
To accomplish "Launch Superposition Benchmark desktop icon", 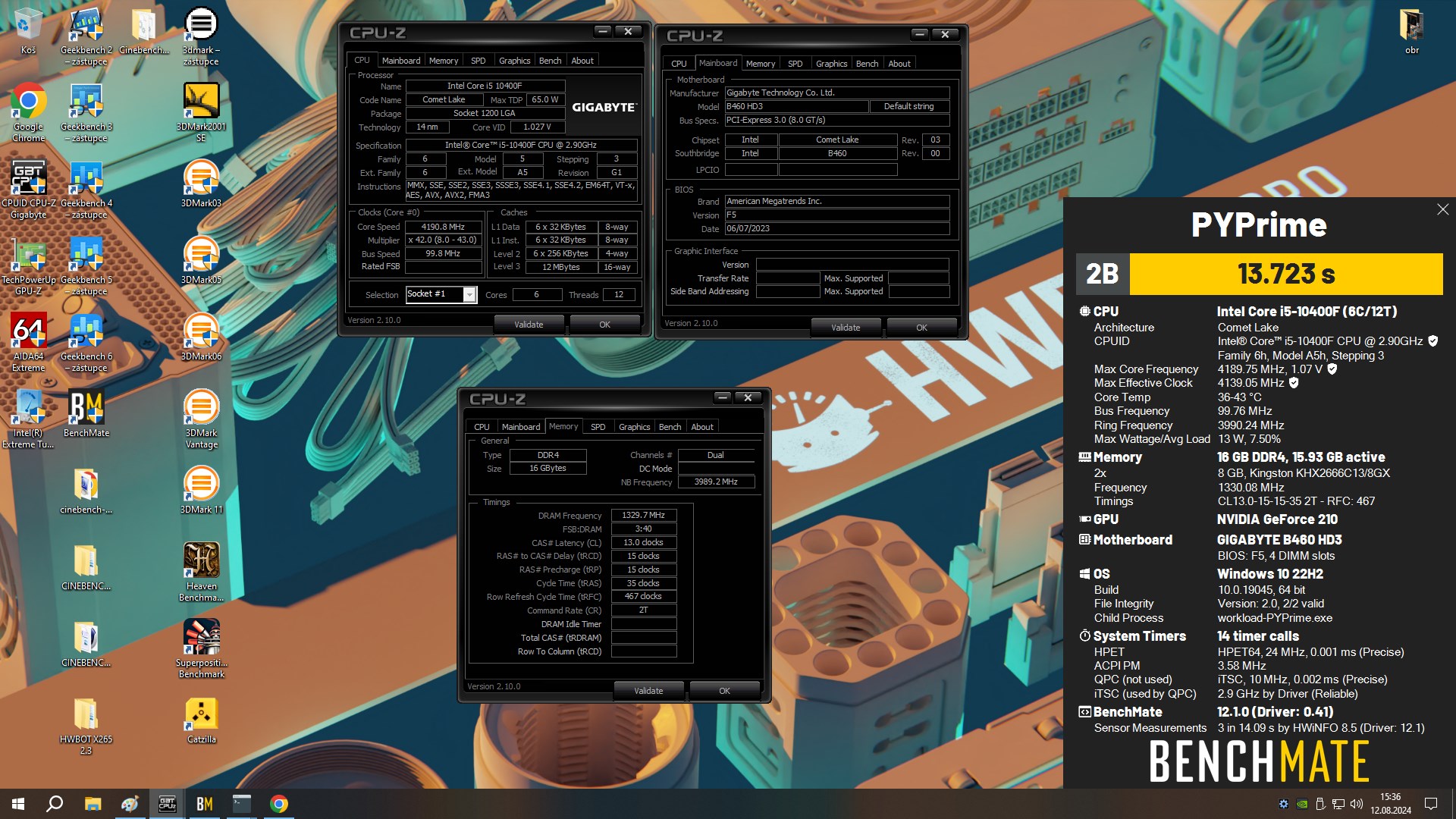I will (x=201, y=648).
